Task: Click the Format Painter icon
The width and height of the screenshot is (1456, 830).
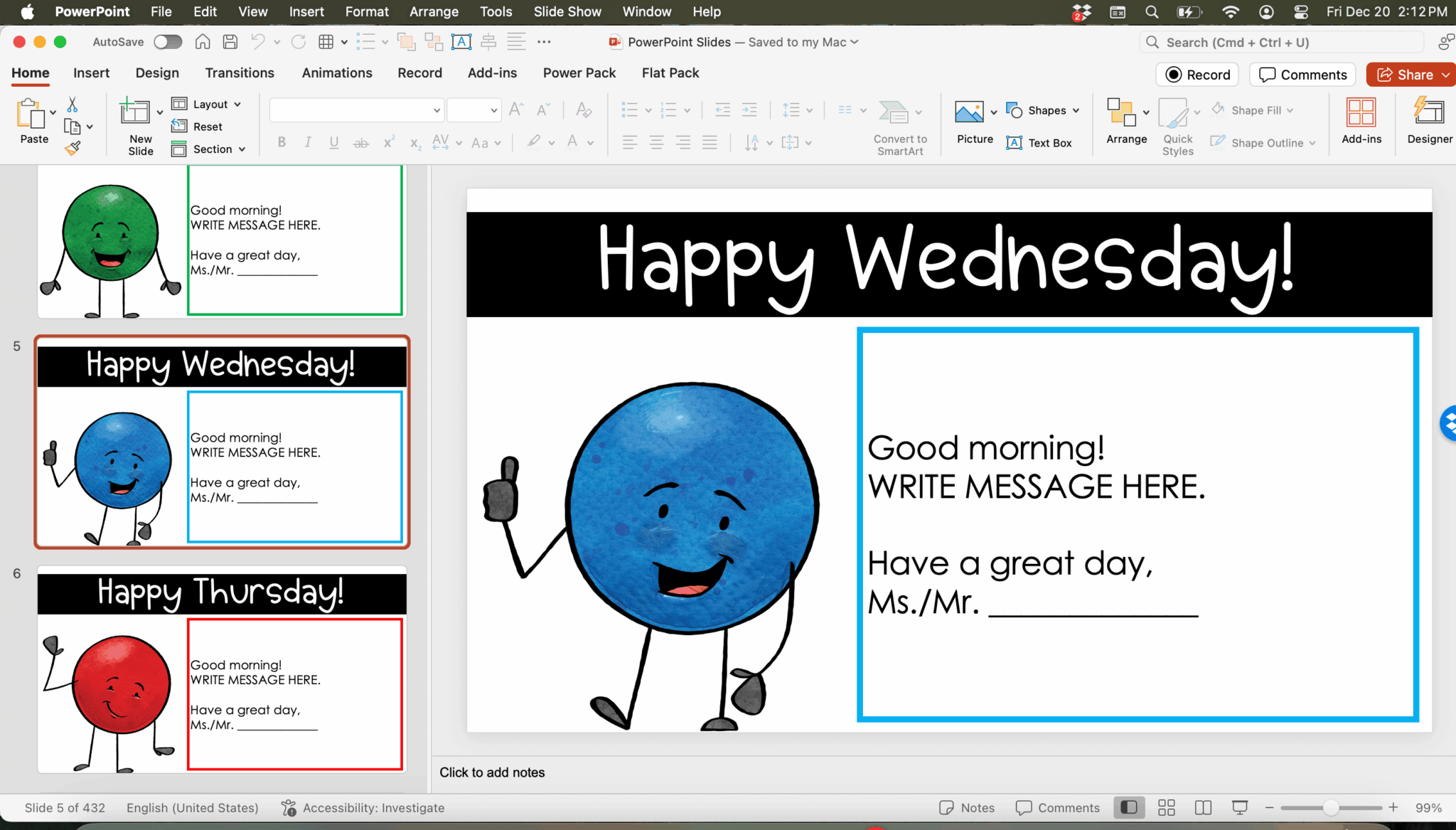Action: click(x=73, y=149)
